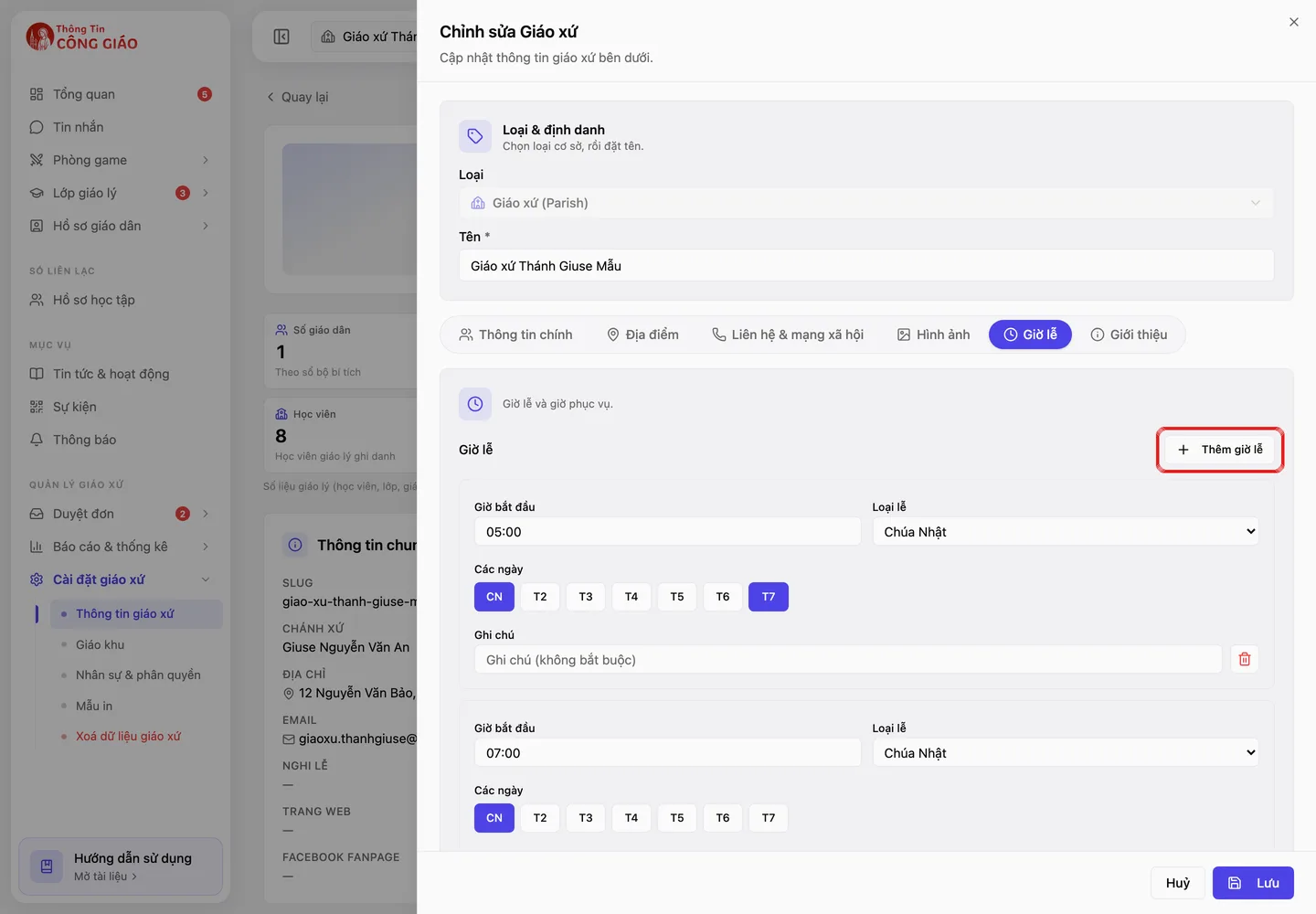Expand Phòng game submenu
The height and width of the screenshot is (914, 1316).
click(206, 160)
